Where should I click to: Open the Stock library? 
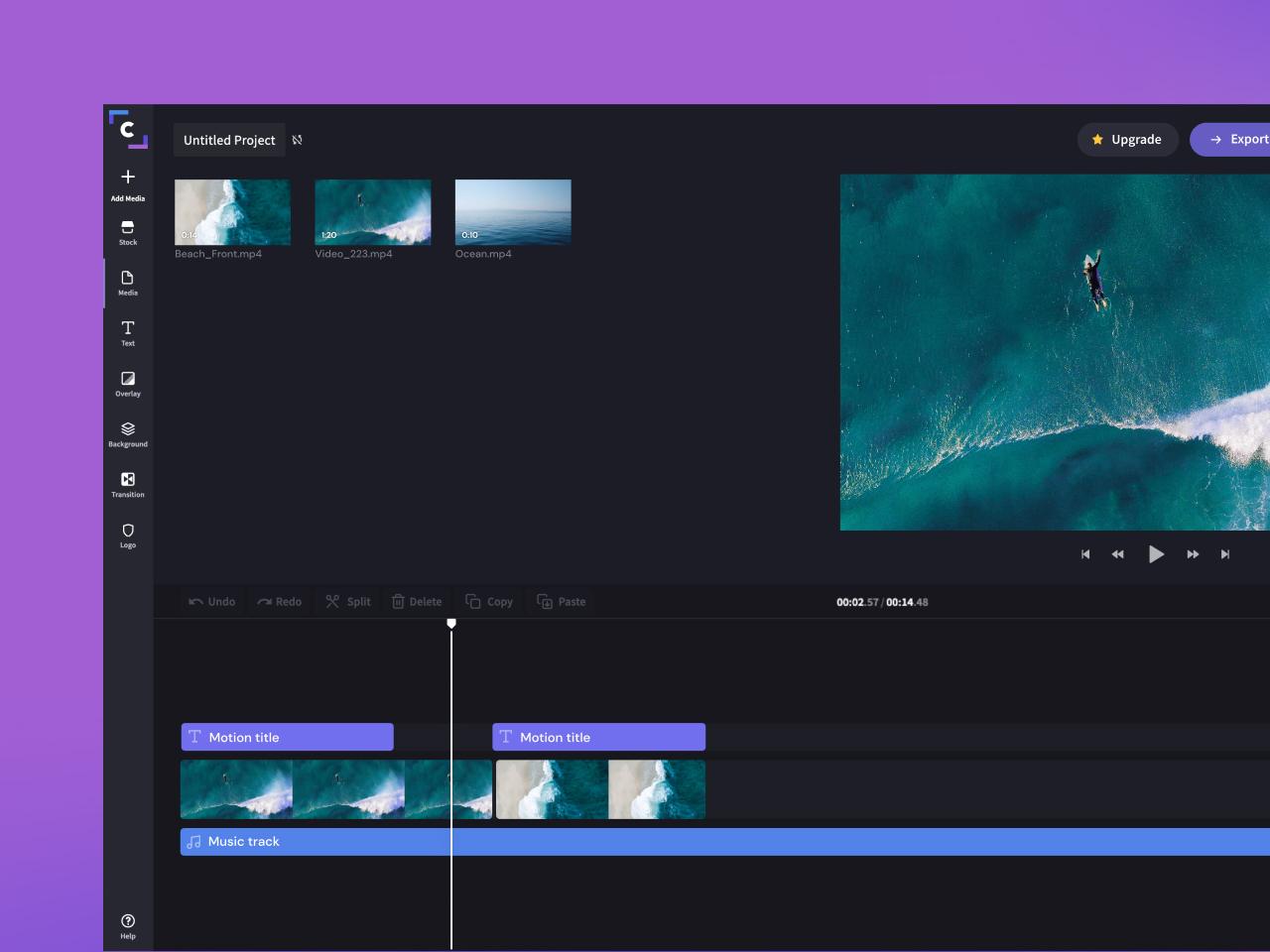click(127, 233)
